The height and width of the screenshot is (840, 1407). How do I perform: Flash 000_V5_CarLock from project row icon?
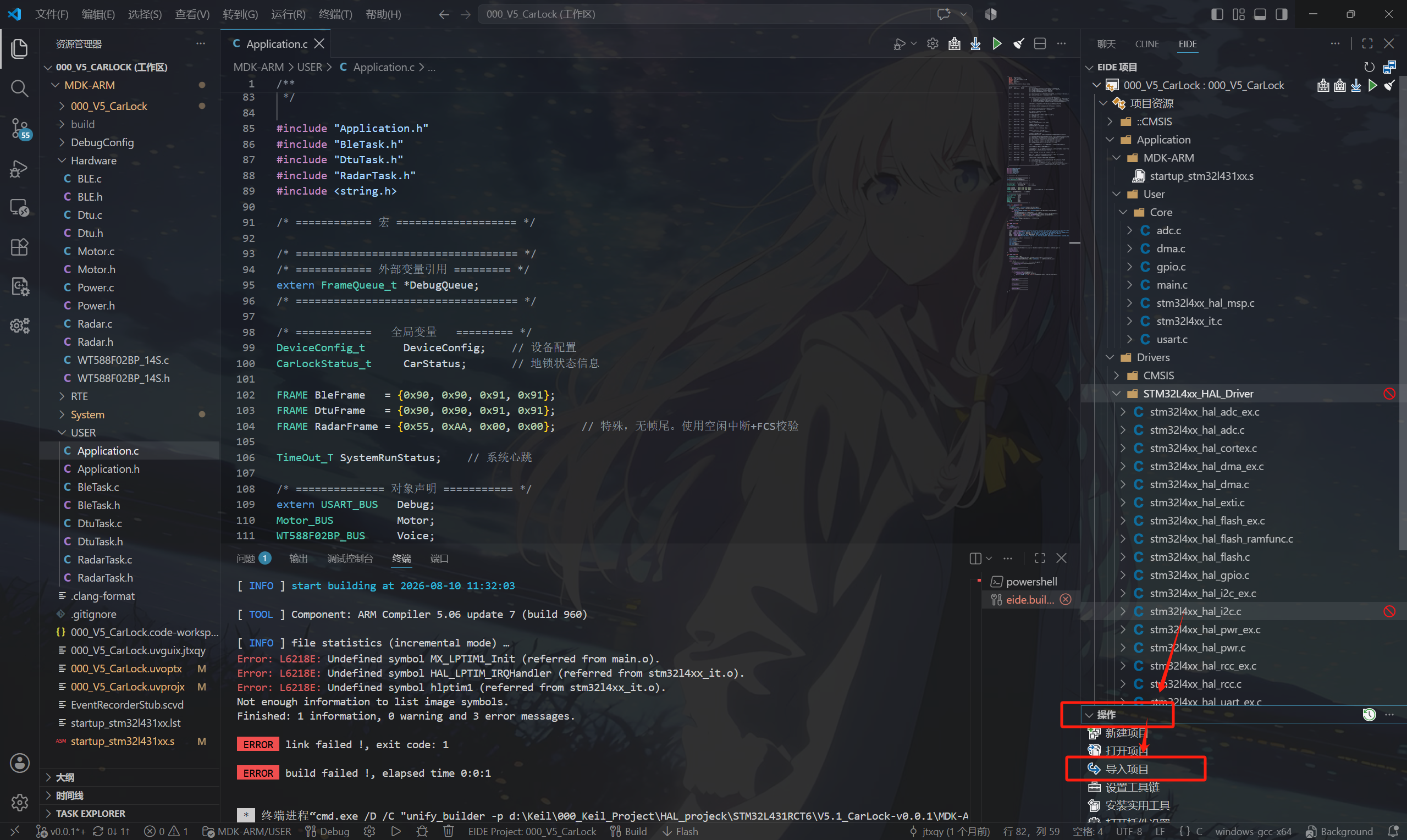1356,85
